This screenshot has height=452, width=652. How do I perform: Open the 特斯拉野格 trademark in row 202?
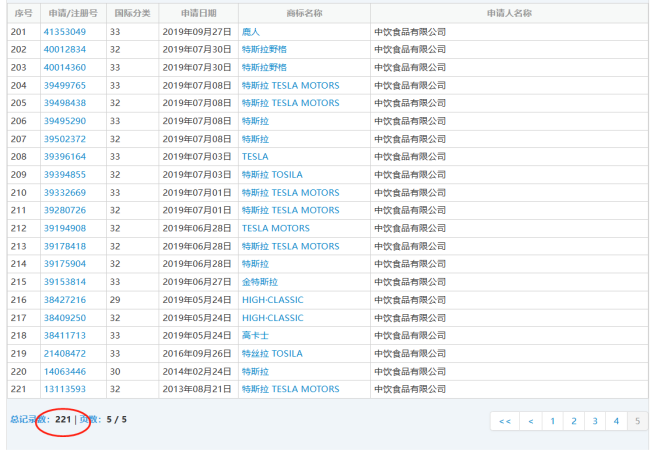pos(264,49)
